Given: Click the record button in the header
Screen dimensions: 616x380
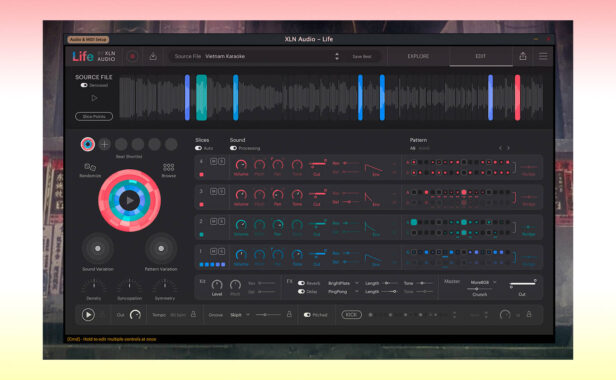Looking at the screenshot, I should [x=132, y=57].
